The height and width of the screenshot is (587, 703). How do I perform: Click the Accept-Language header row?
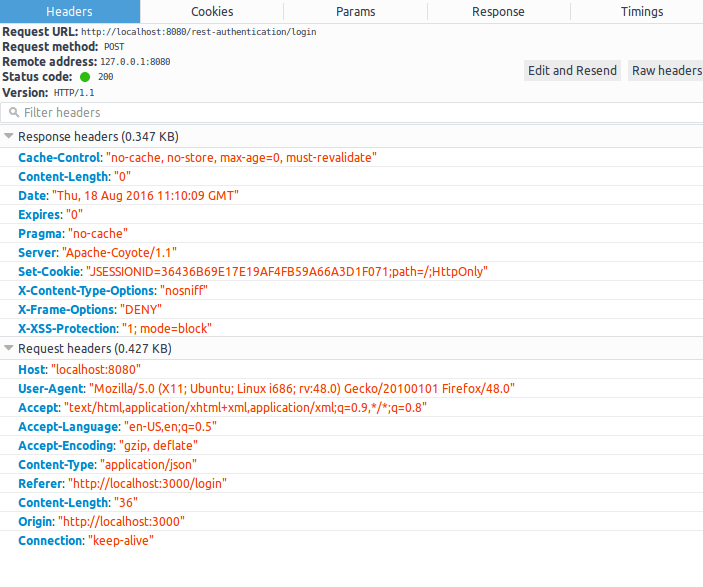click(352, 426)
